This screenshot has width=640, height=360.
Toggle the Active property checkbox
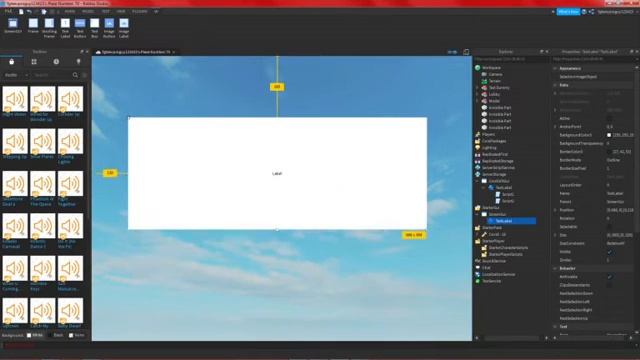pyautogui.click(x=609, y=118)
